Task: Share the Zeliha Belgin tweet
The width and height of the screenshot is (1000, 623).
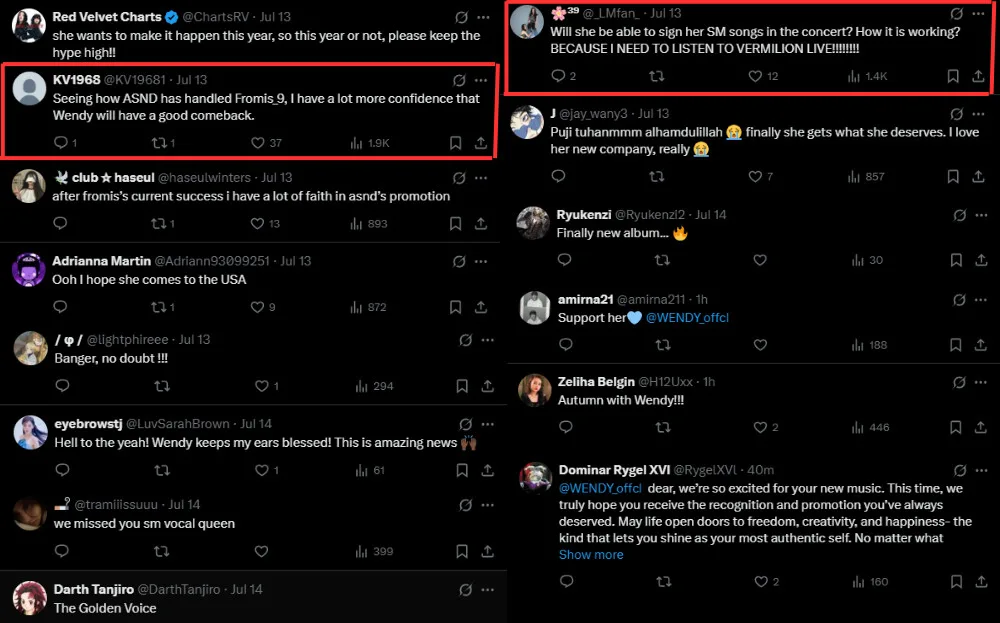Action: pos(979,427)
